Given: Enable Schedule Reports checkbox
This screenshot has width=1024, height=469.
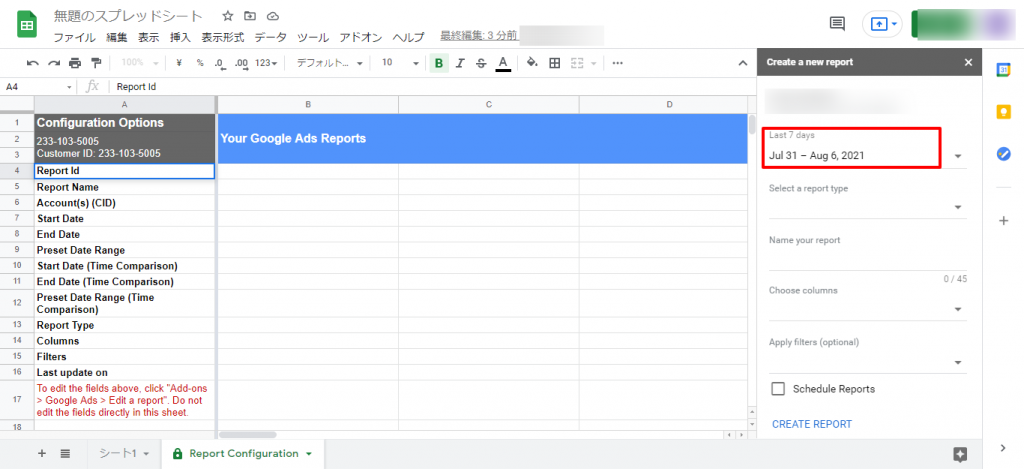Looking at the screenshot, I should click(778, 389).
